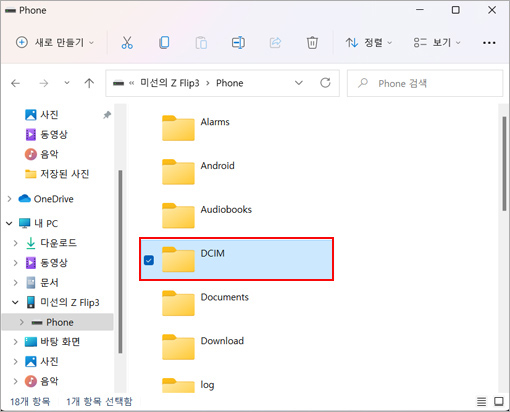Go up one folder level
The height and width of the screenshot is (412, 510).
[x=89, y=83]
